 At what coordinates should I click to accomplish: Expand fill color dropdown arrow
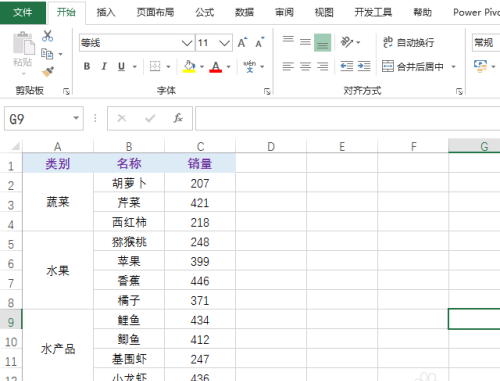(x=202, y=67)
